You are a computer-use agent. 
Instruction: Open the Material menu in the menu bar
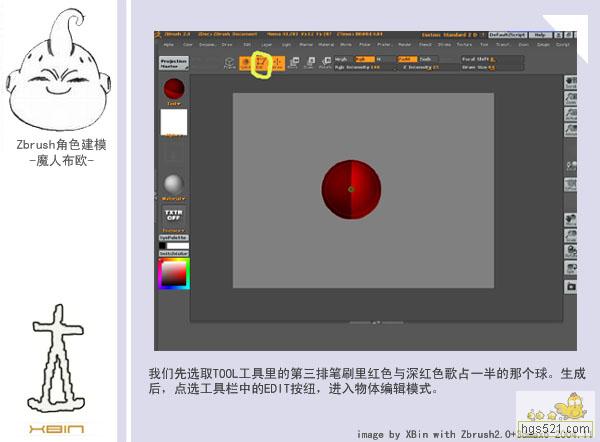tap(326, 44)
